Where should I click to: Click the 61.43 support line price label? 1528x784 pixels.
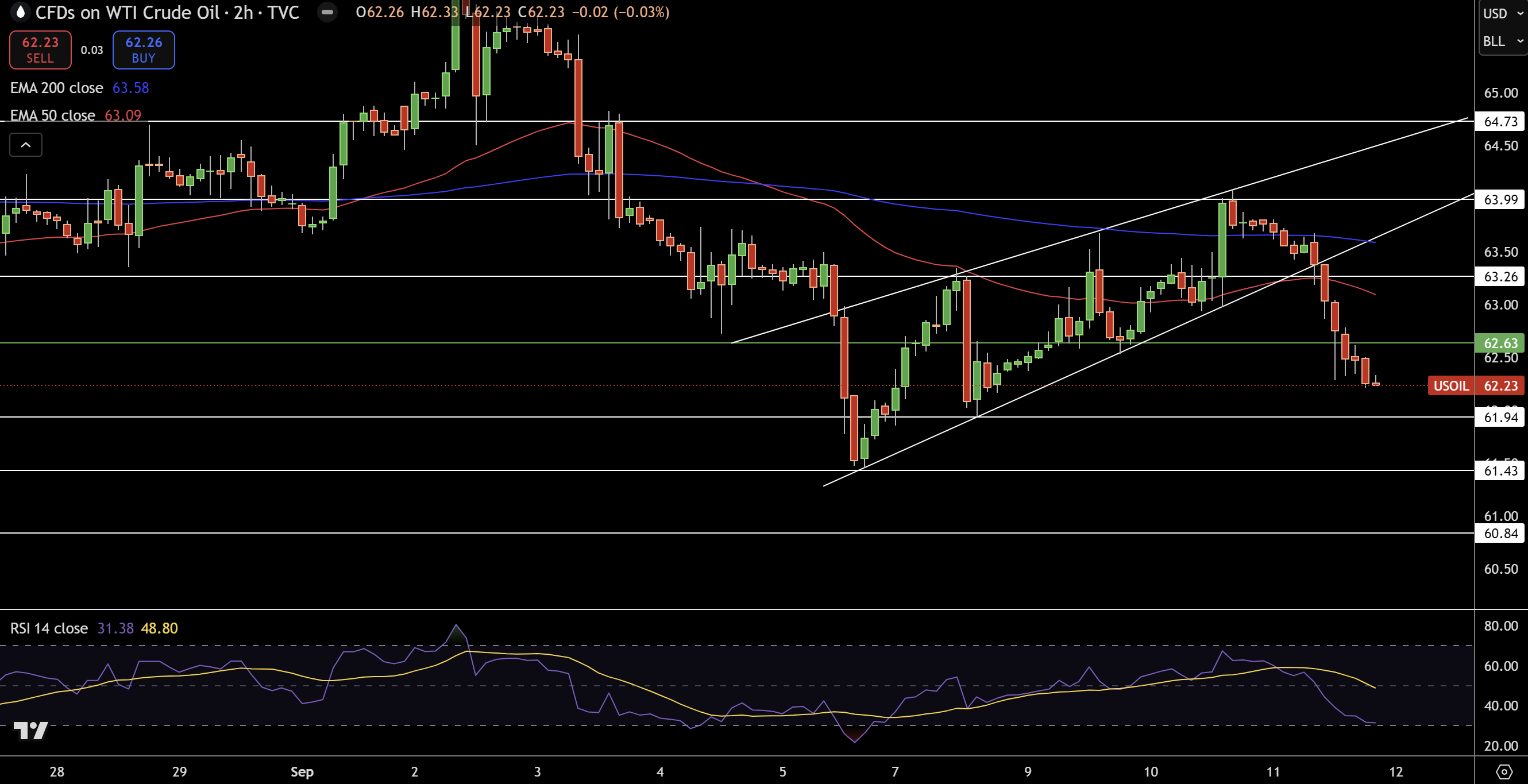(x=1500, y=470)
